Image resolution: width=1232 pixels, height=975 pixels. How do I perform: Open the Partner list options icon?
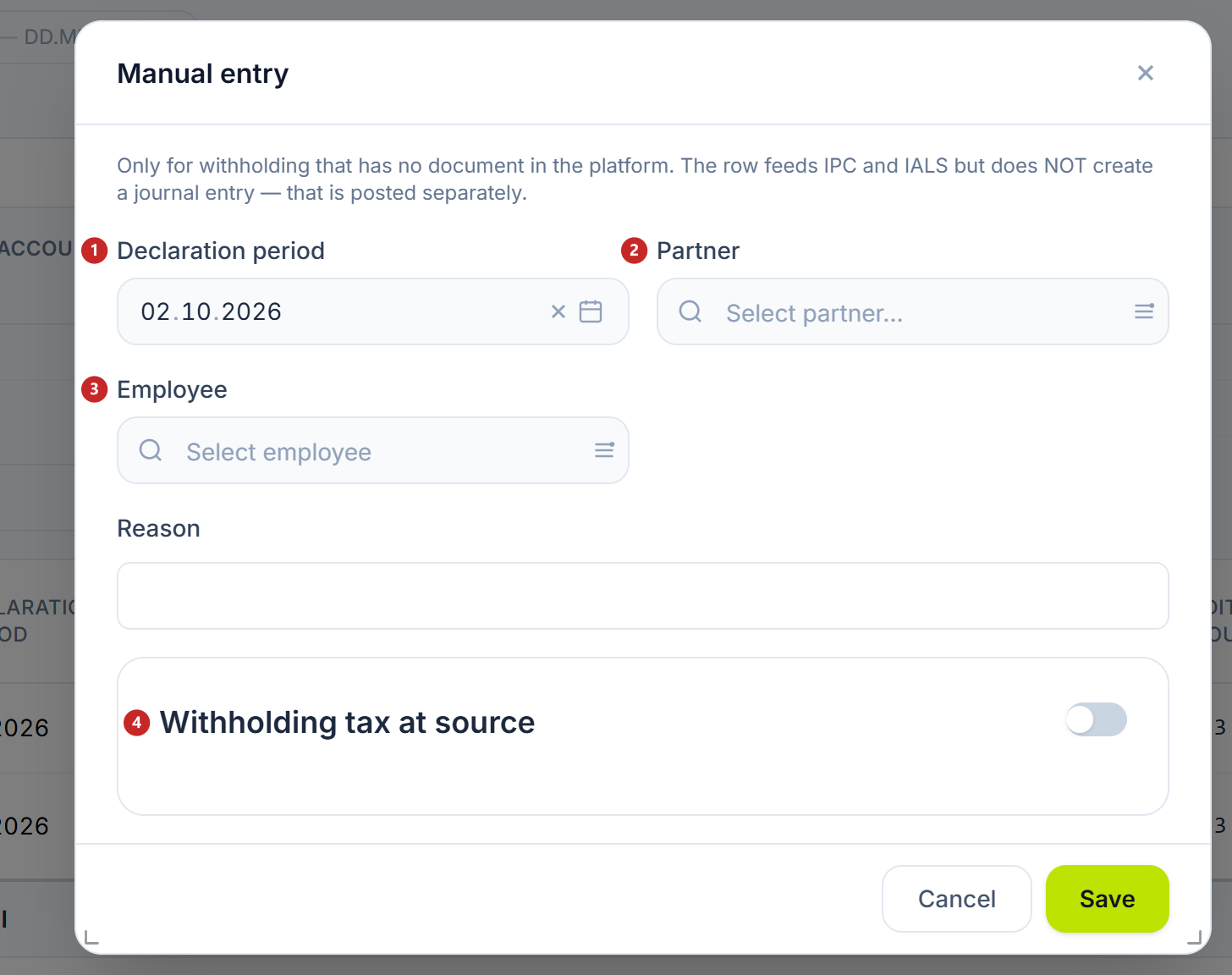(x=1144, y=311)
